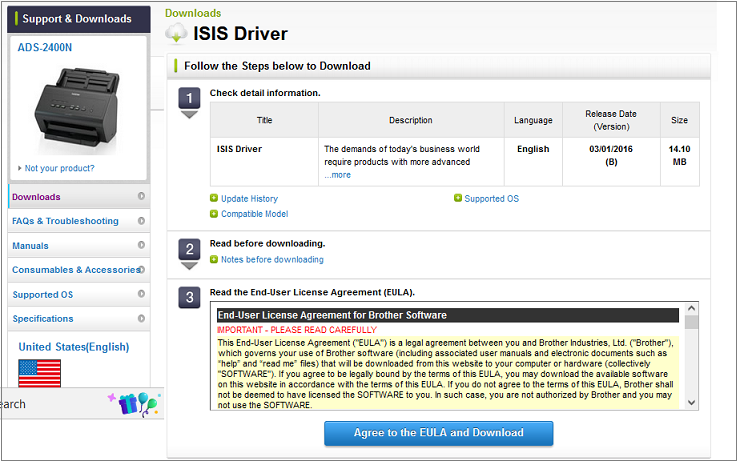Click the circle arrow icon on Manuals row
Viewport: 741px width, 461px height.
pos(141,245)
